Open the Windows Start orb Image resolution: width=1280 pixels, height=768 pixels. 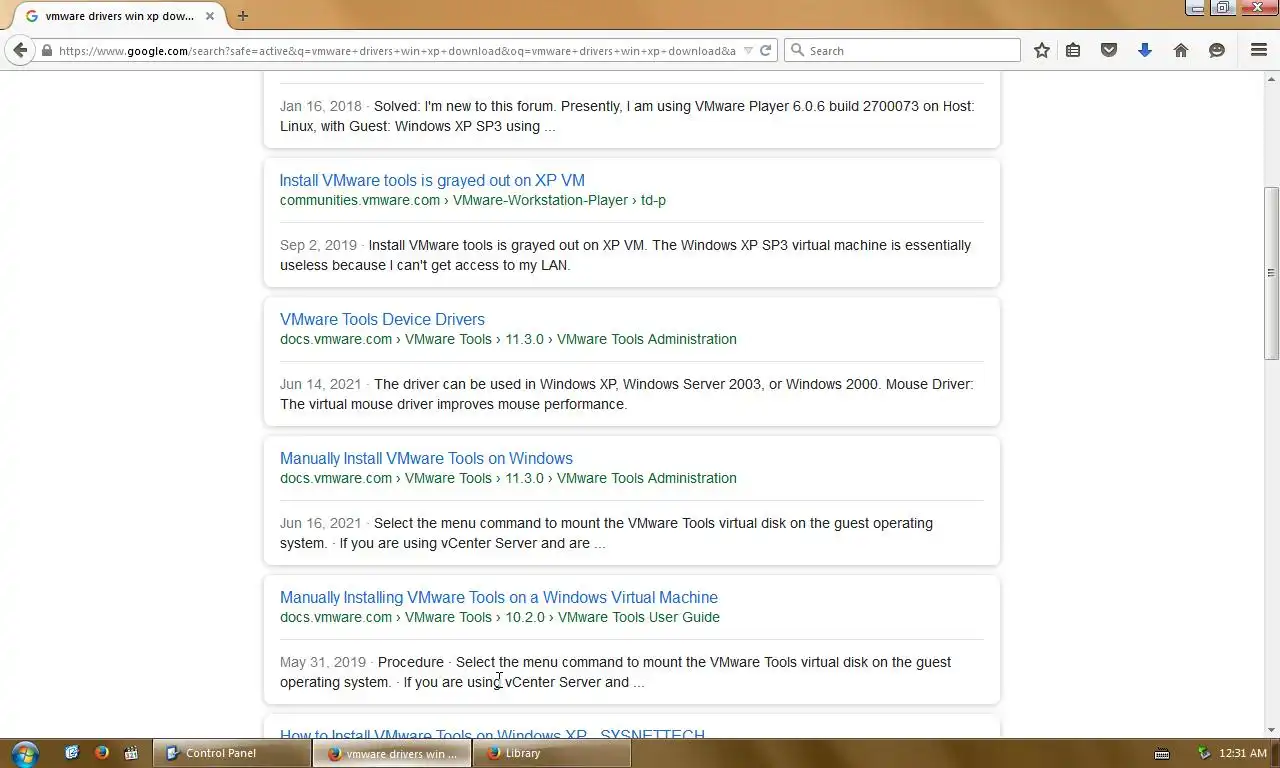25,753
